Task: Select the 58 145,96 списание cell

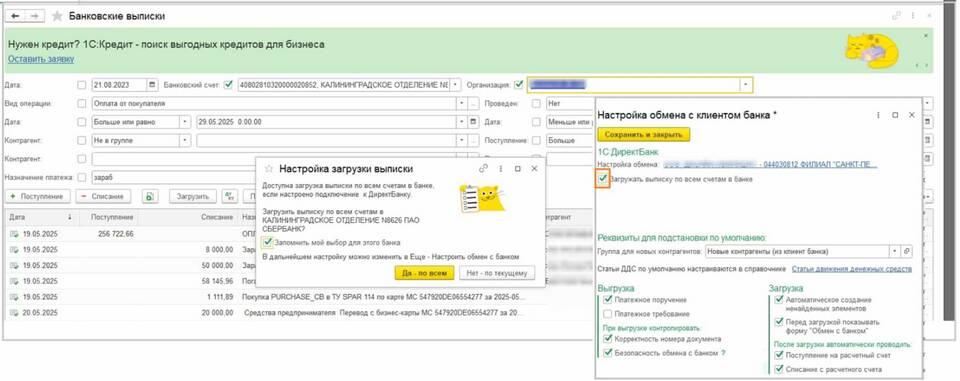Action: pyautogui.click(x=188, y=281)
